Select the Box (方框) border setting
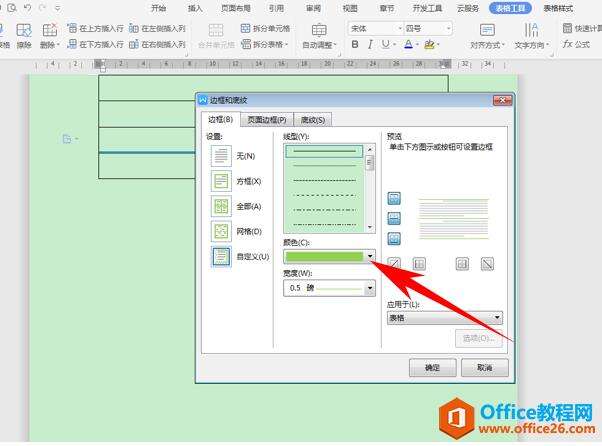The image size is (602, 446). click(x=221, y=181)
